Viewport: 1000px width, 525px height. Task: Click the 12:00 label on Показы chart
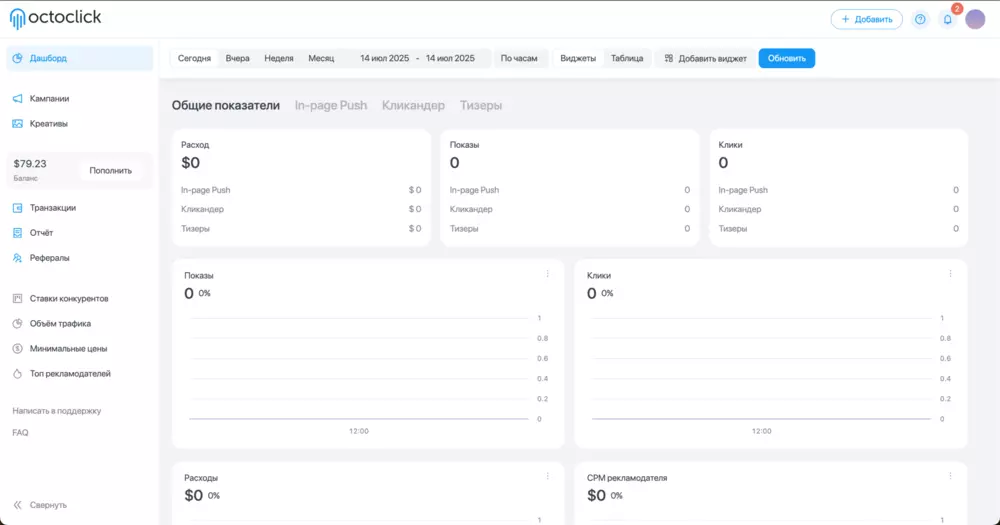[x=358, y=431]
